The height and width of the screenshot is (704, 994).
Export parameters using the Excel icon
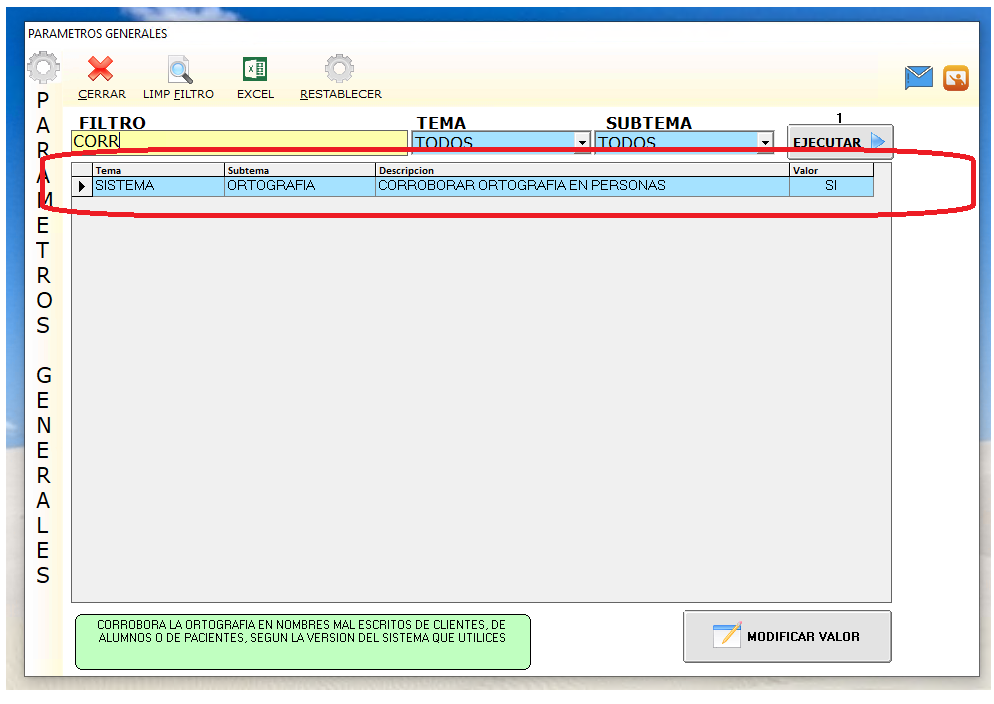pos(255,70)
